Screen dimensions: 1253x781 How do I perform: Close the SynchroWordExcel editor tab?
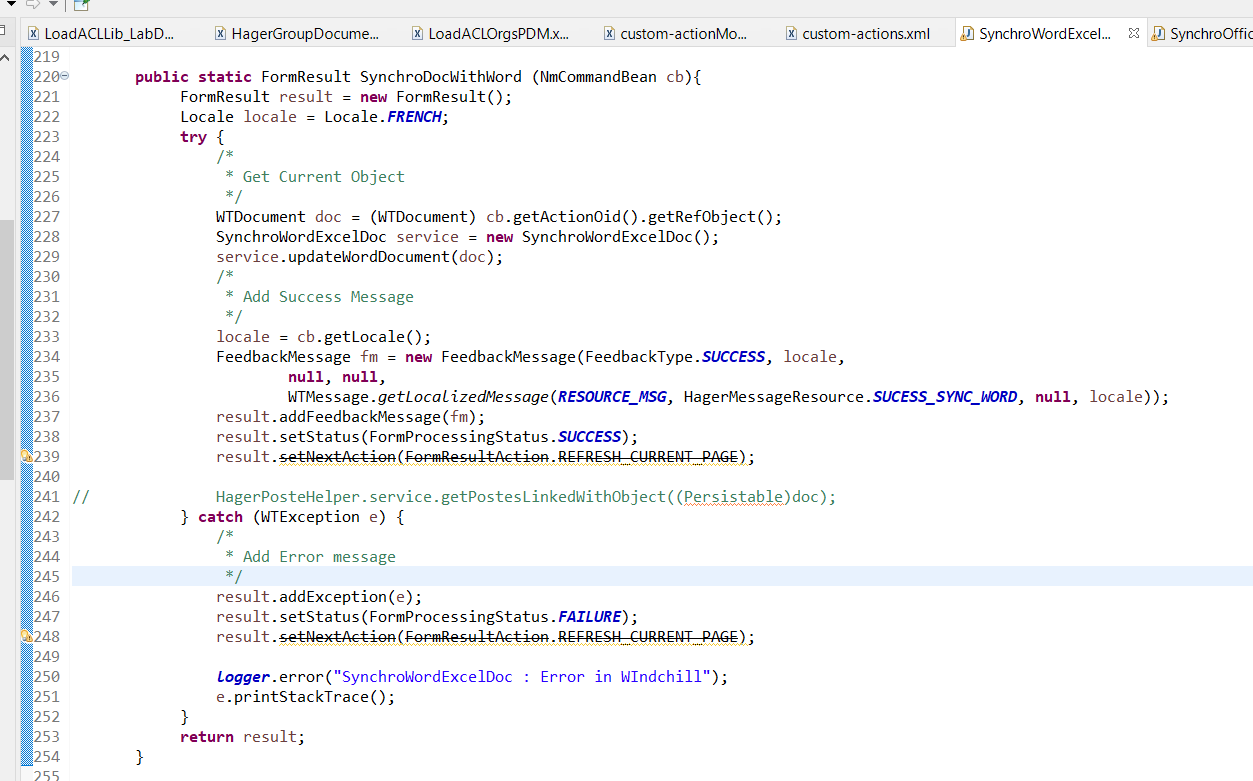point(1133,33)
